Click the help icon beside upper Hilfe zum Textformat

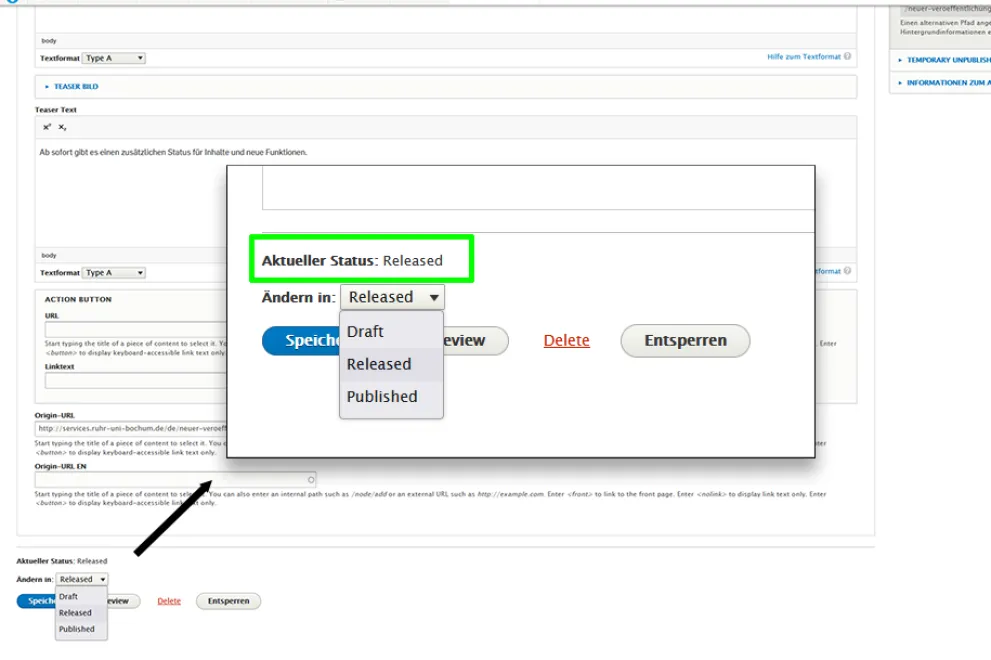[x=847, y=57]
